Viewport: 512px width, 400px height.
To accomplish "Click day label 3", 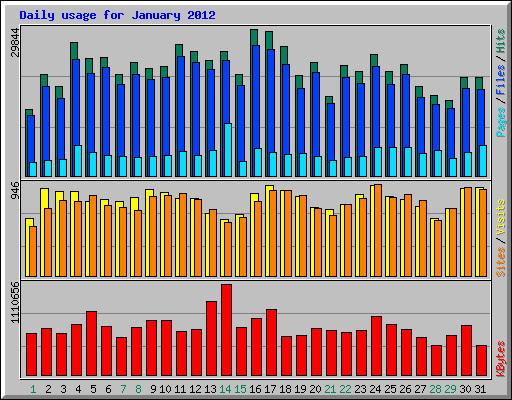I will pos(63,389).
